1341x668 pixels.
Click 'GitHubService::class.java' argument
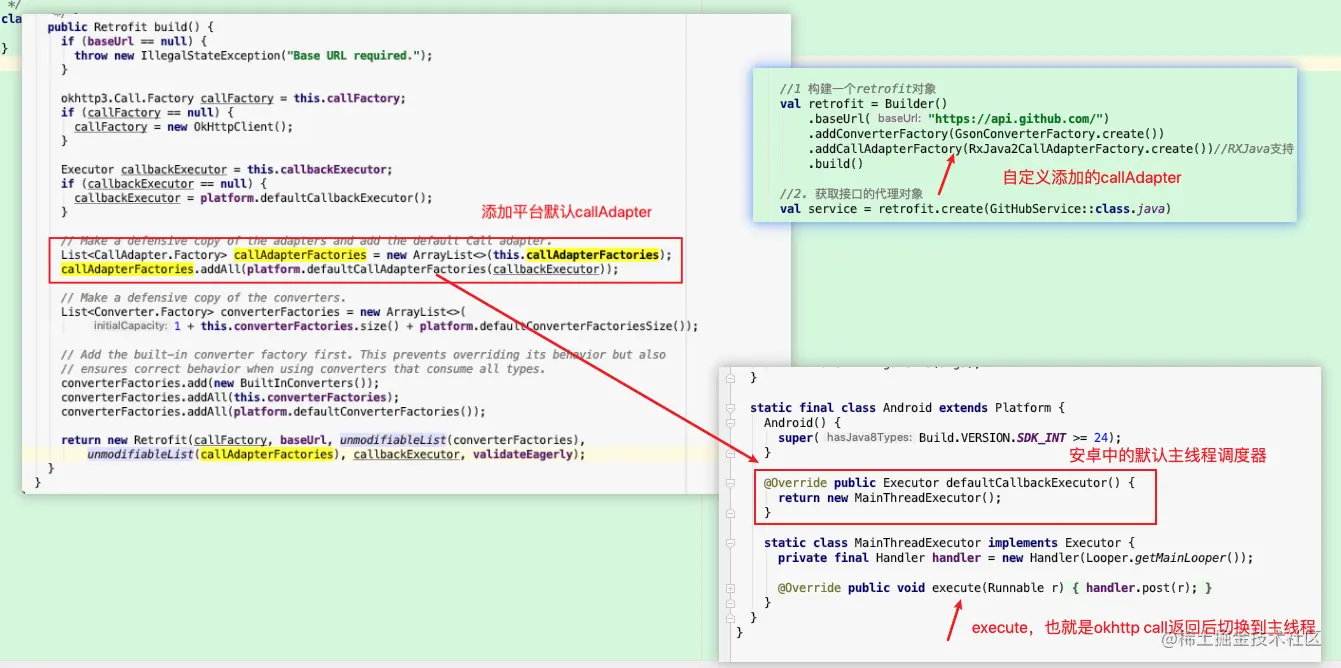[x=1075, y=209]
